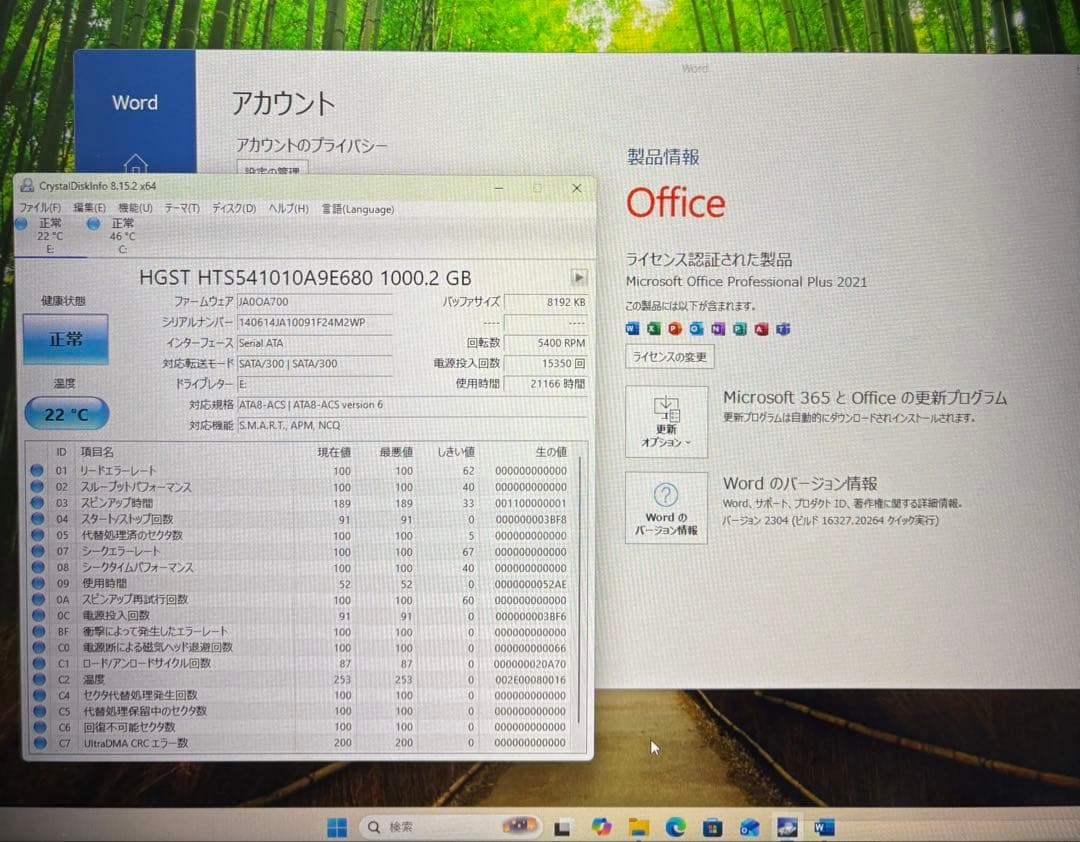Click the next-disk arrow beside HGST model name
Viewport: 1080px width, 842px height.
579,277
